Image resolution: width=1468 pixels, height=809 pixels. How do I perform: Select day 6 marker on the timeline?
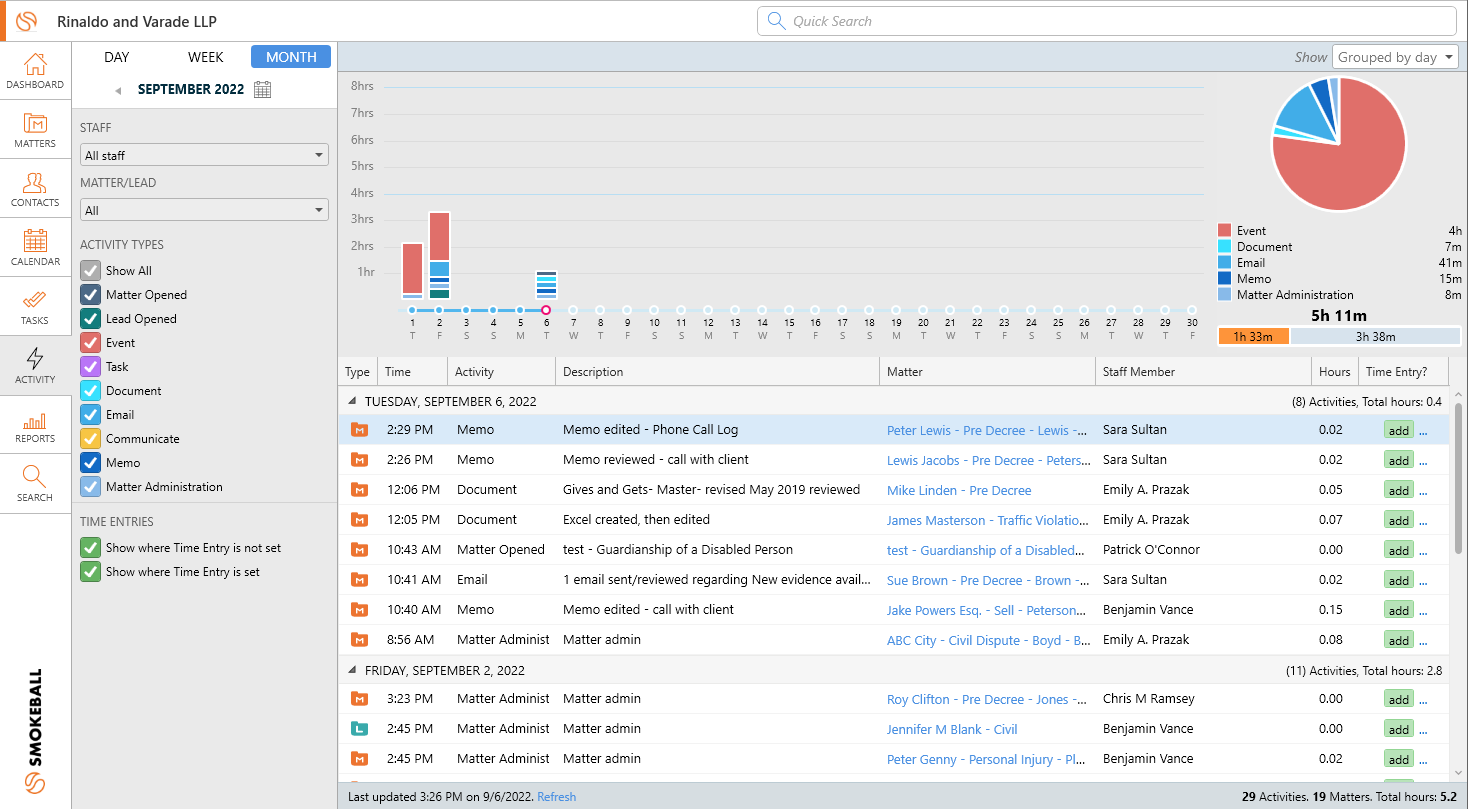546,310
